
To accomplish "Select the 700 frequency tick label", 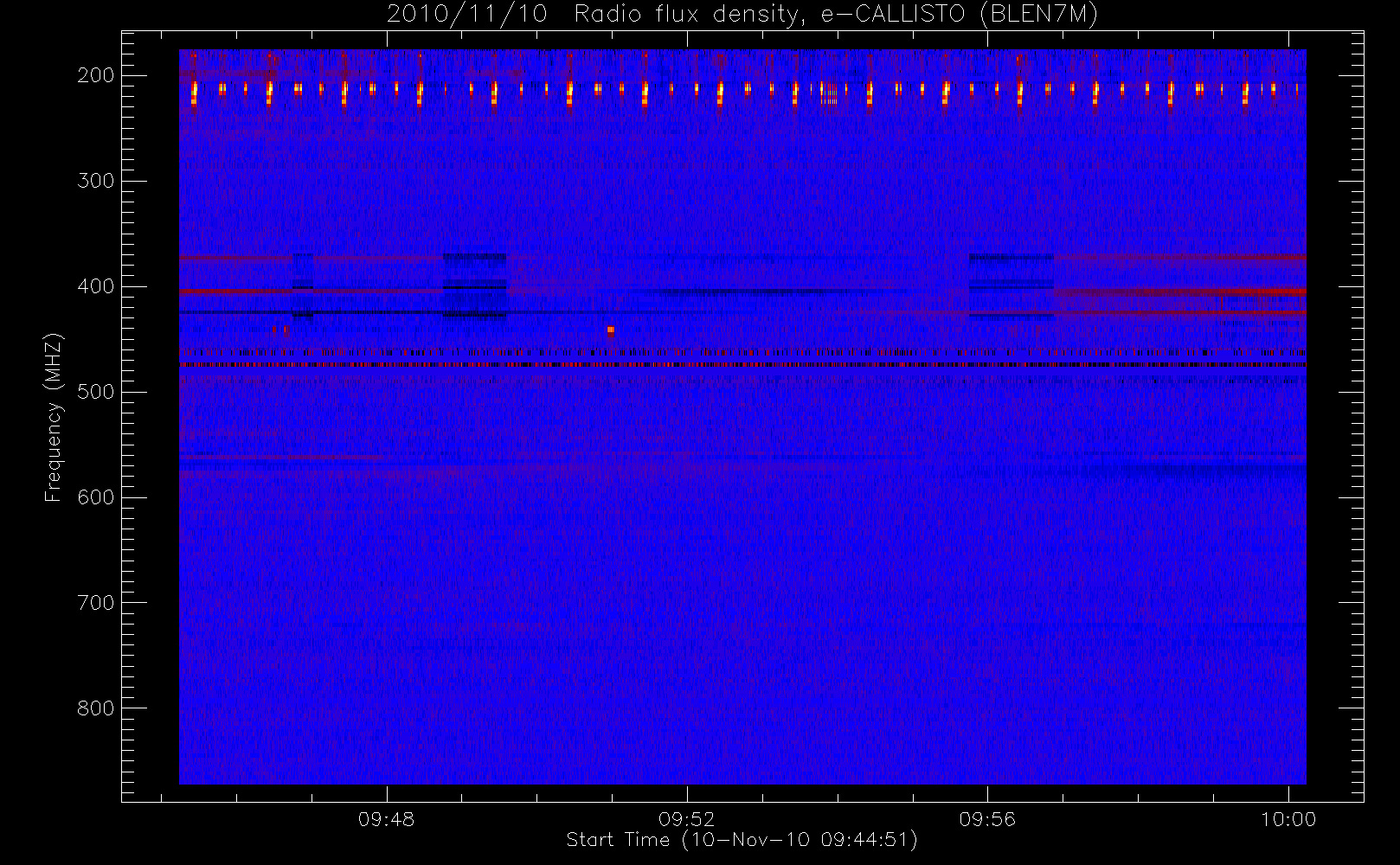I will 95,603.
